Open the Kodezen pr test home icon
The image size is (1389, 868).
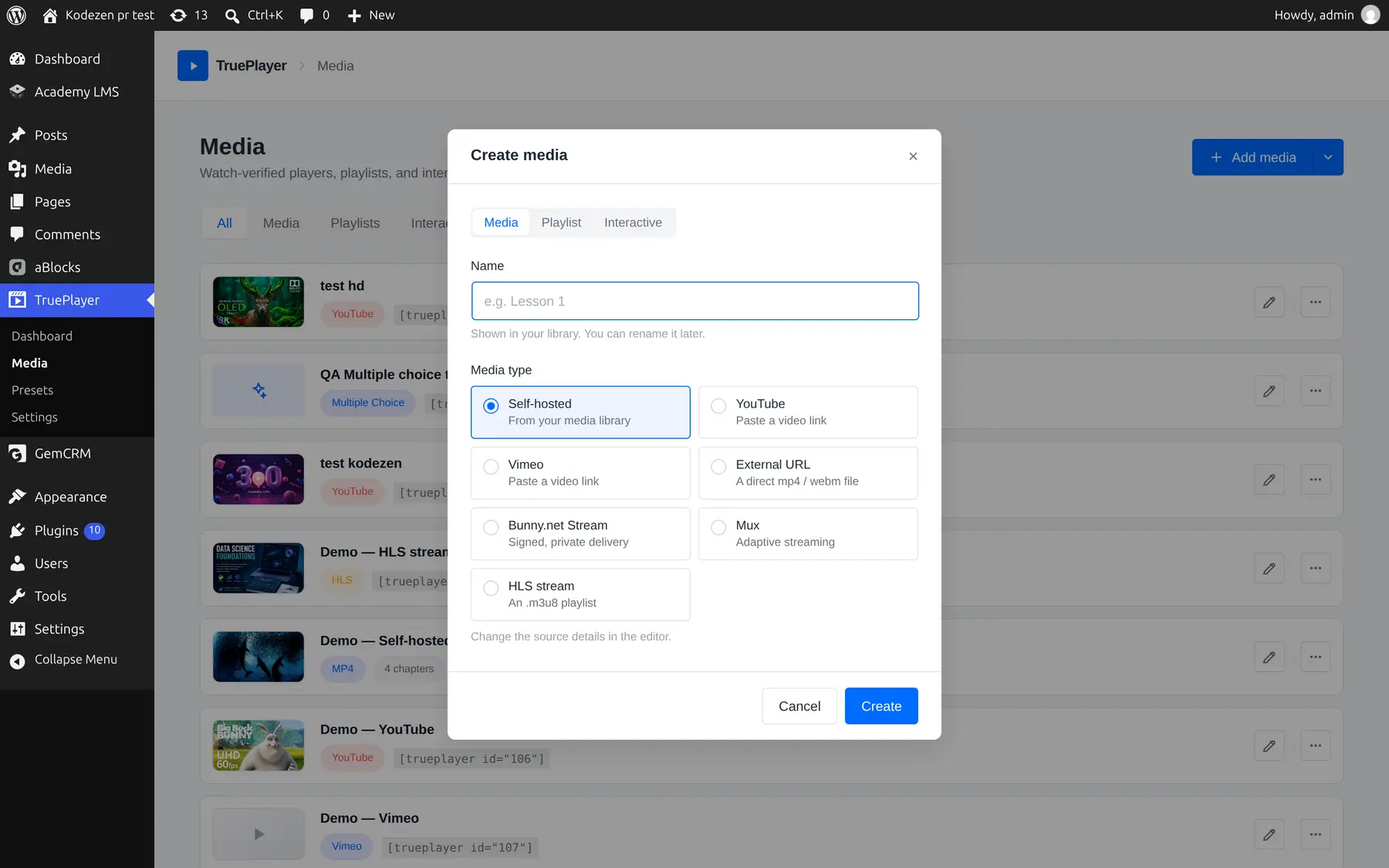click(50, 15)
